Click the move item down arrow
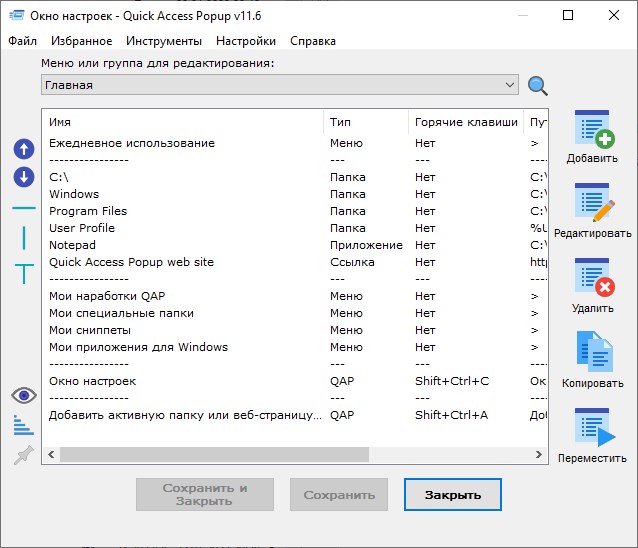The height and width of the screenshot is (548, 638). pyautogui.click(x=24, y=177)
